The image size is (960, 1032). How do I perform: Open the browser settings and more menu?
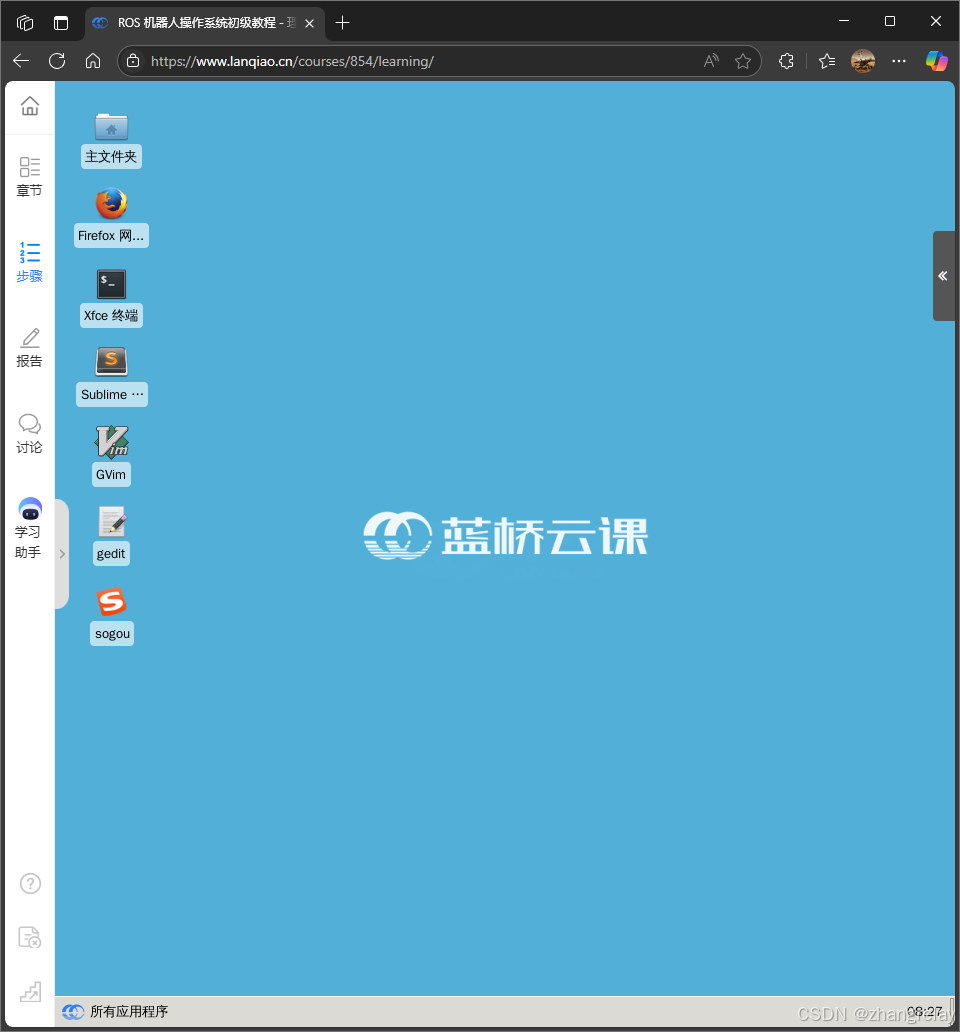899,61
